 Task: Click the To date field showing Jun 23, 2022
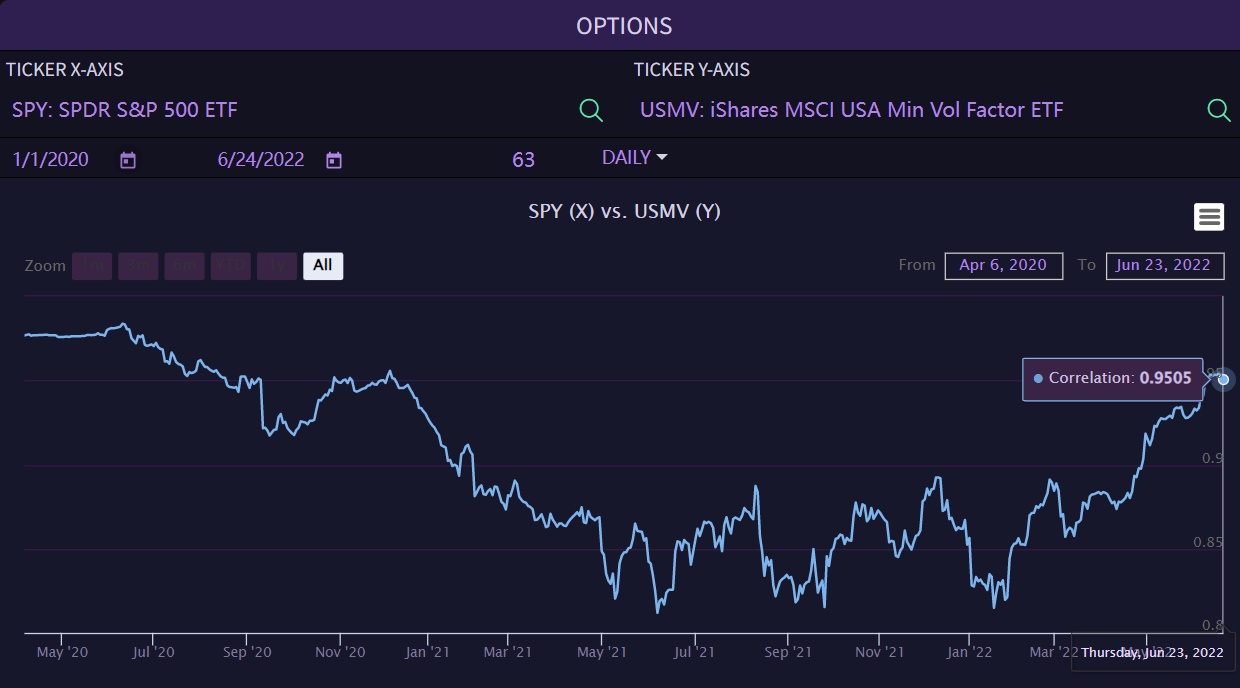pyautogui.click(x=1164, y=265)
